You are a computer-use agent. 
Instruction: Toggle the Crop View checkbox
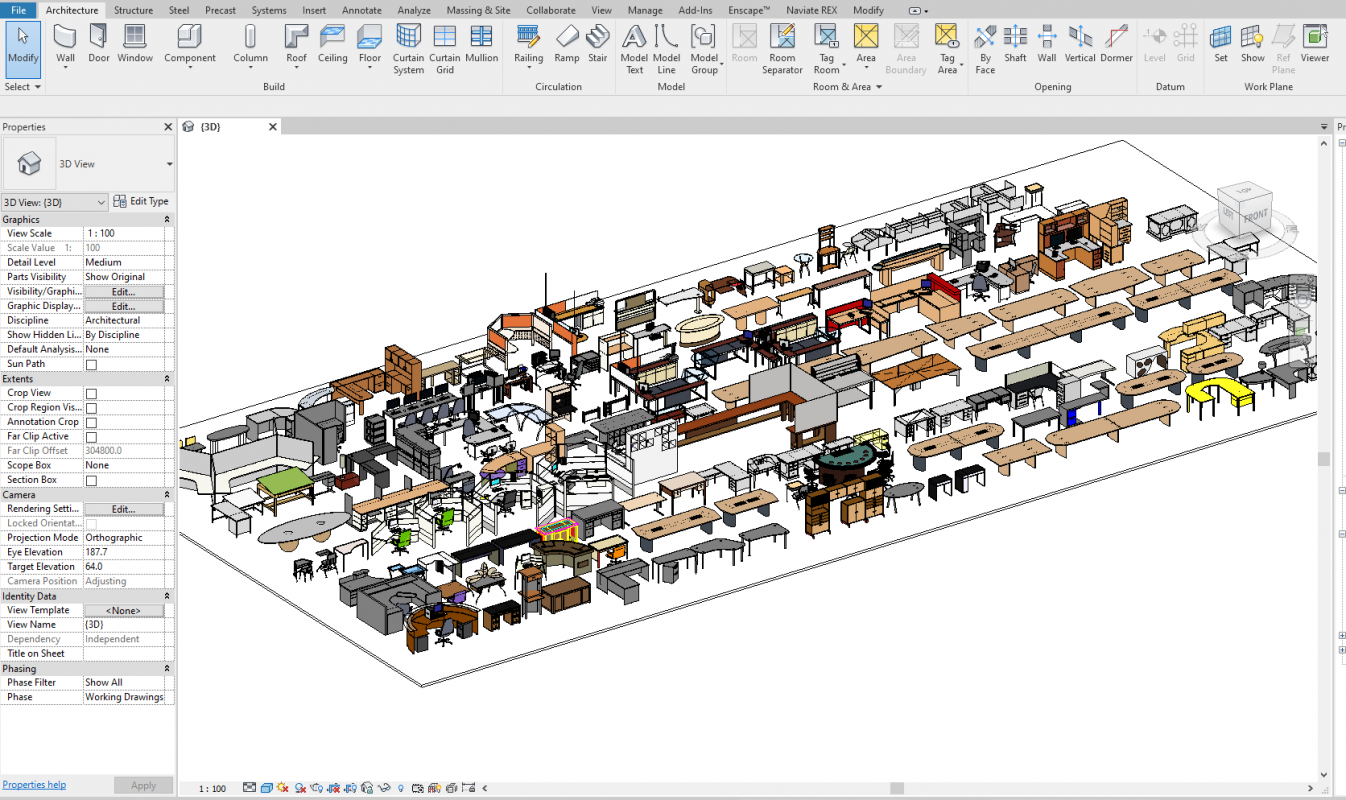(91, 394)
